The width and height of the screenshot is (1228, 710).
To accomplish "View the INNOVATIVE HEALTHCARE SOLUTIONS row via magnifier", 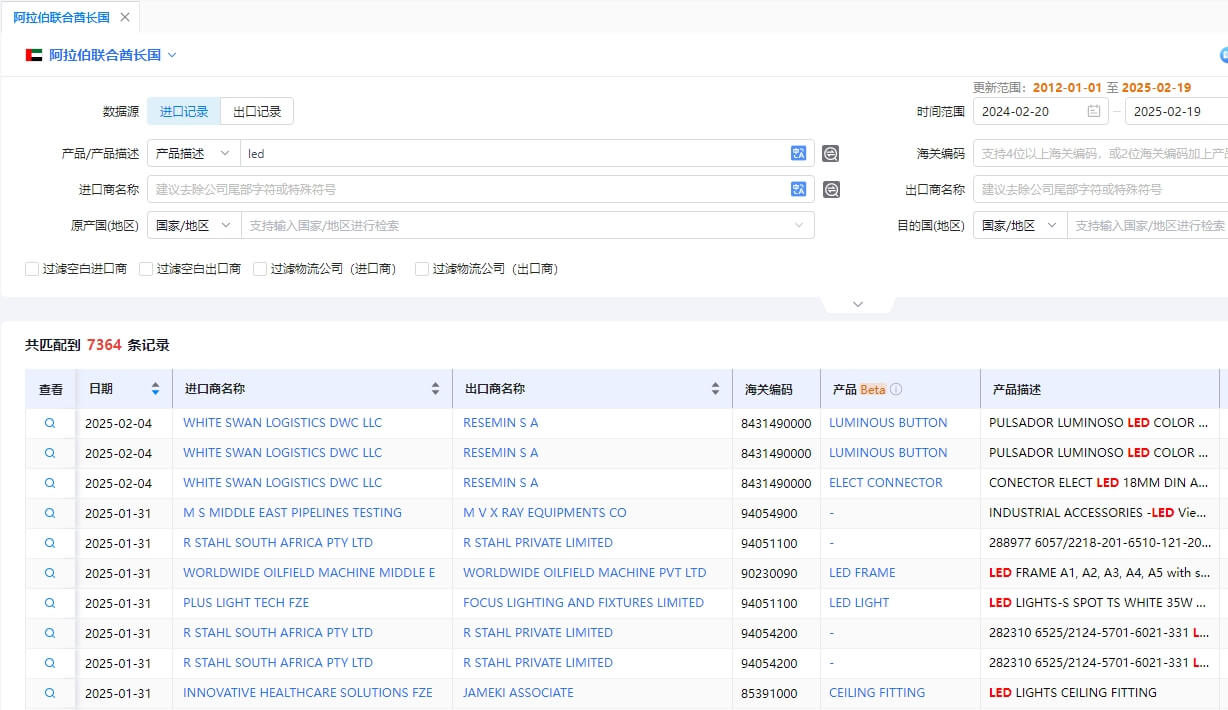I will (x=50, y=693).
